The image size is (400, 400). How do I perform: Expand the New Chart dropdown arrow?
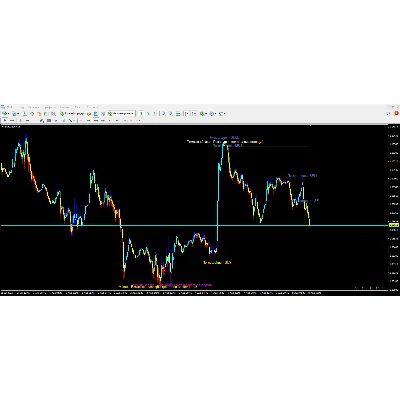point(9,114)
